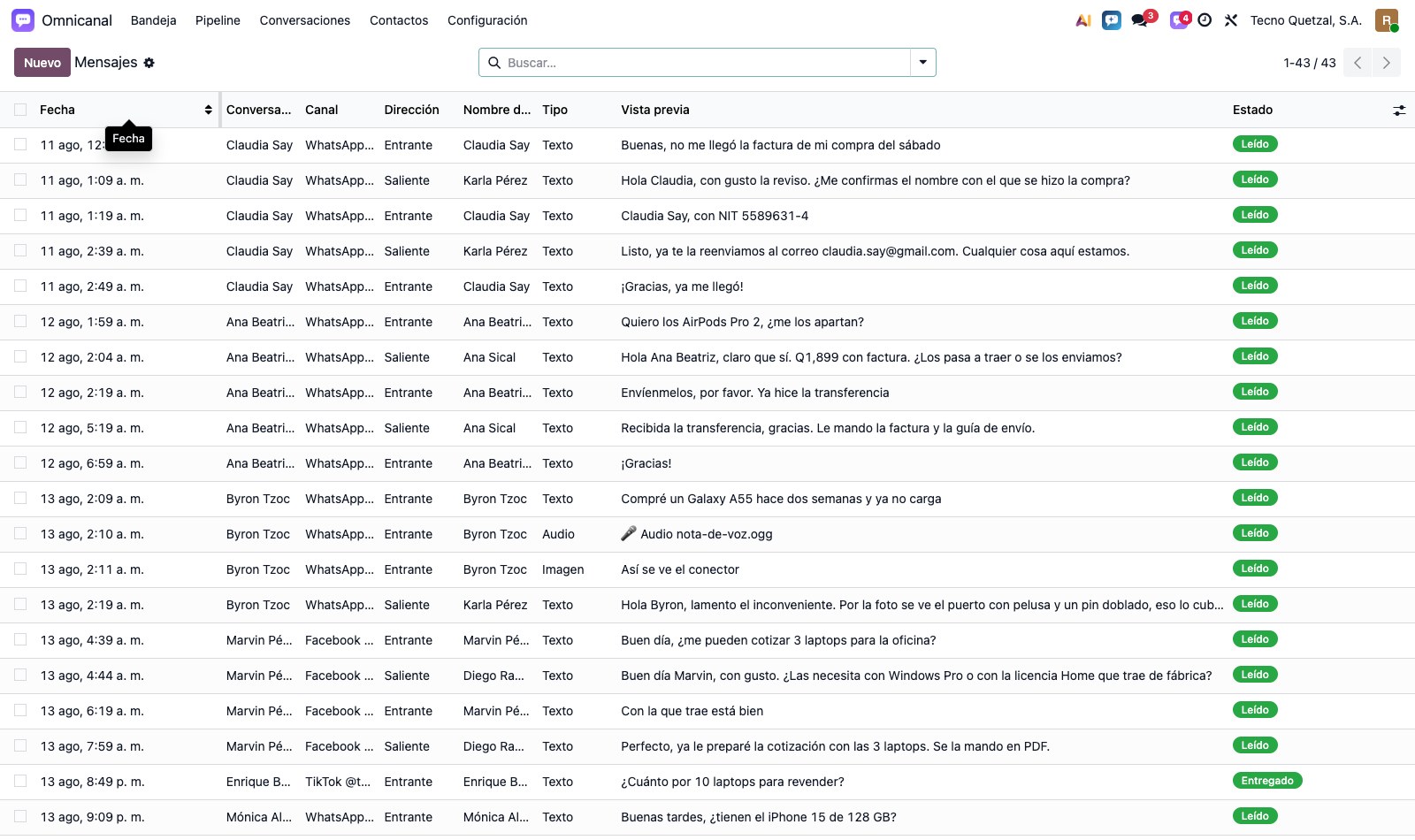Click the blue sparkle chat icon
Screen dimensions: 1415x840
click(x=1112, y=20)
